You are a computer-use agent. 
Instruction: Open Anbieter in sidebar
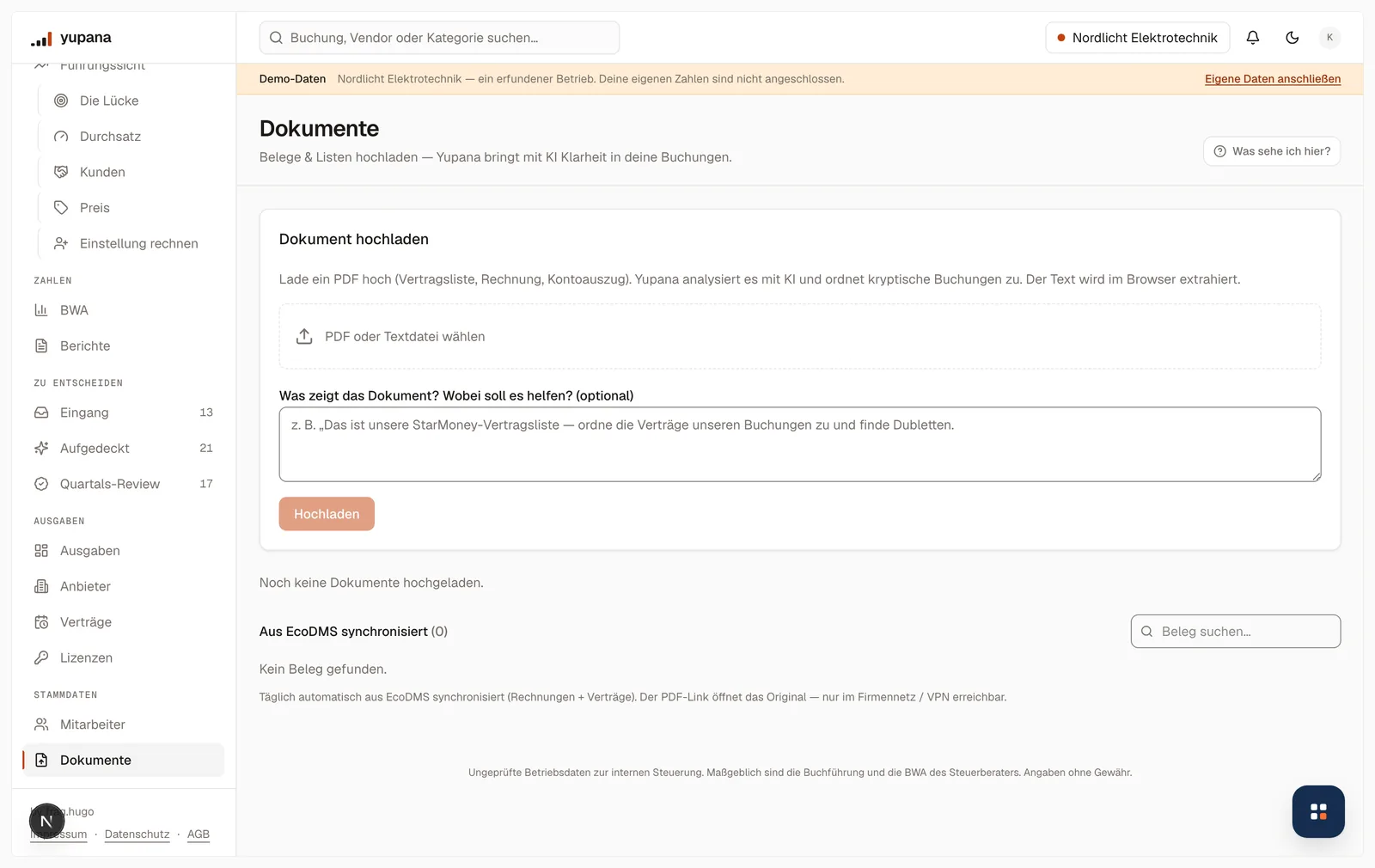[123, 586]
